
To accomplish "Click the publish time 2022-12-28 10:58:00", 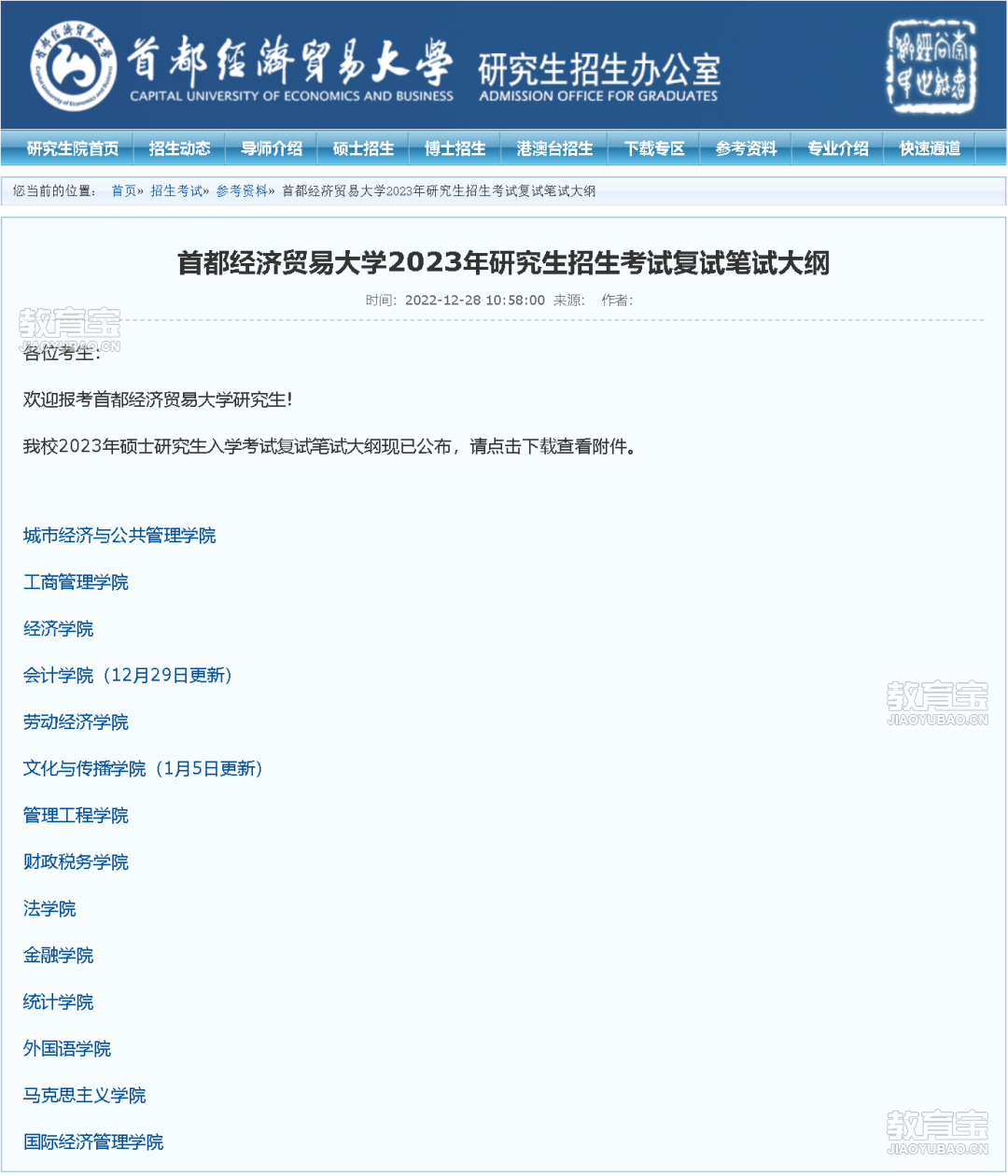I will [x=475, y=301].
